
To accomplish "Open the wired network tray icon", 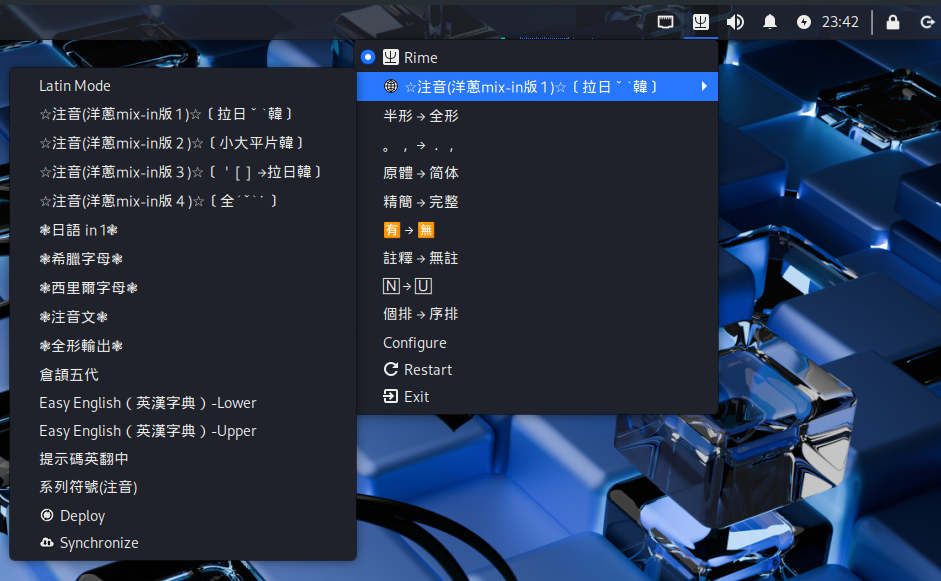I will (x=666, y=21).
